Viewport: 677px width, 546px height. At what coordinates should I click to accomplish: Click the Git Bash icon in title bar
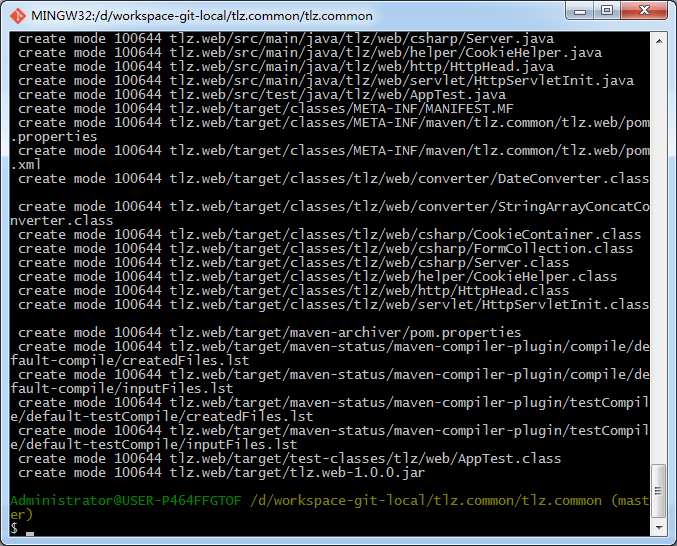(18, 16)
